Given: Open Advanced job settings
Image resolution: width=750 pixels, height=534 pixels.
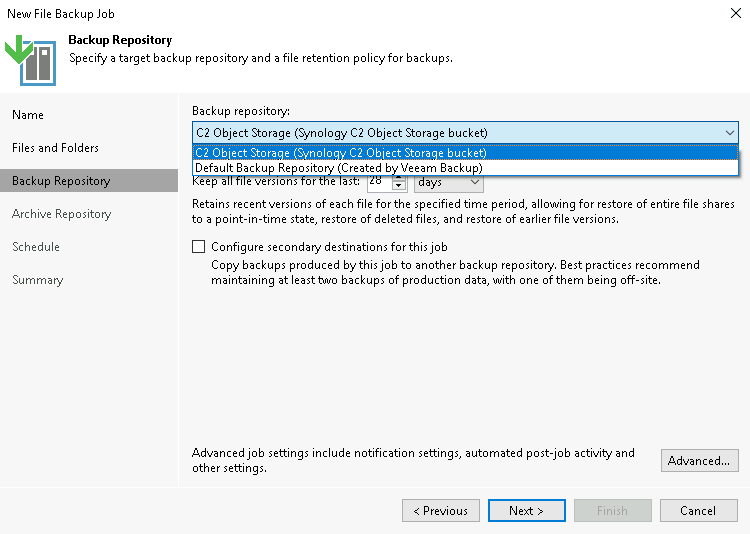Looking at the screenshot, I should 699,460.
